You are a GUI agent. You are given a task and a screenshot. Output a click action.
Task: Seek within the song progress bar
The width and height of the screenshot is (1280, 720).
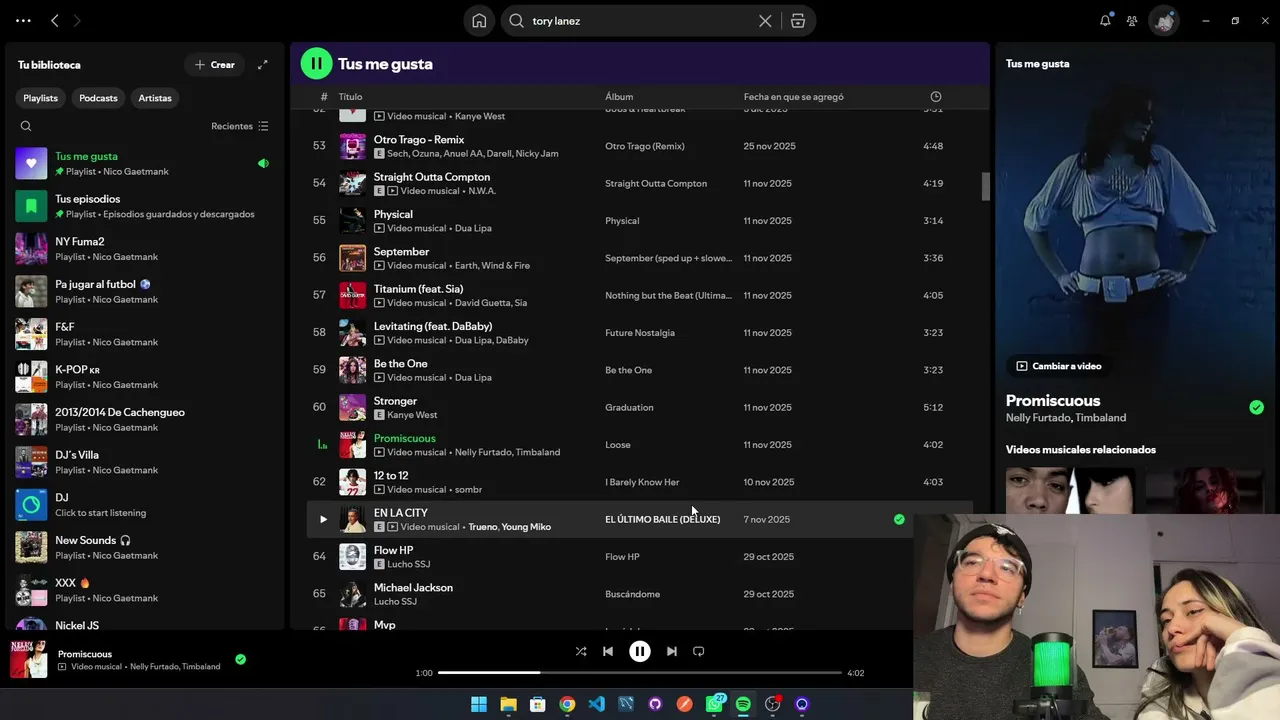(640, 673)
